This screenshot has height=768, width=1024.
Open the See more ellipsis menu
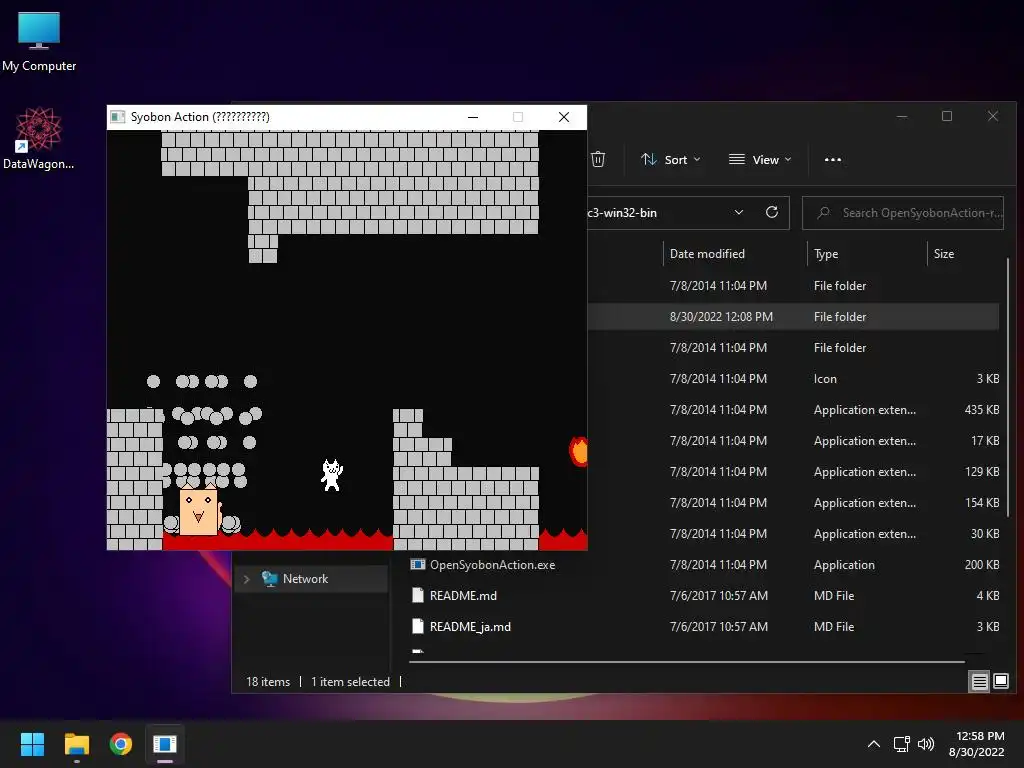(x=833, y=159)
